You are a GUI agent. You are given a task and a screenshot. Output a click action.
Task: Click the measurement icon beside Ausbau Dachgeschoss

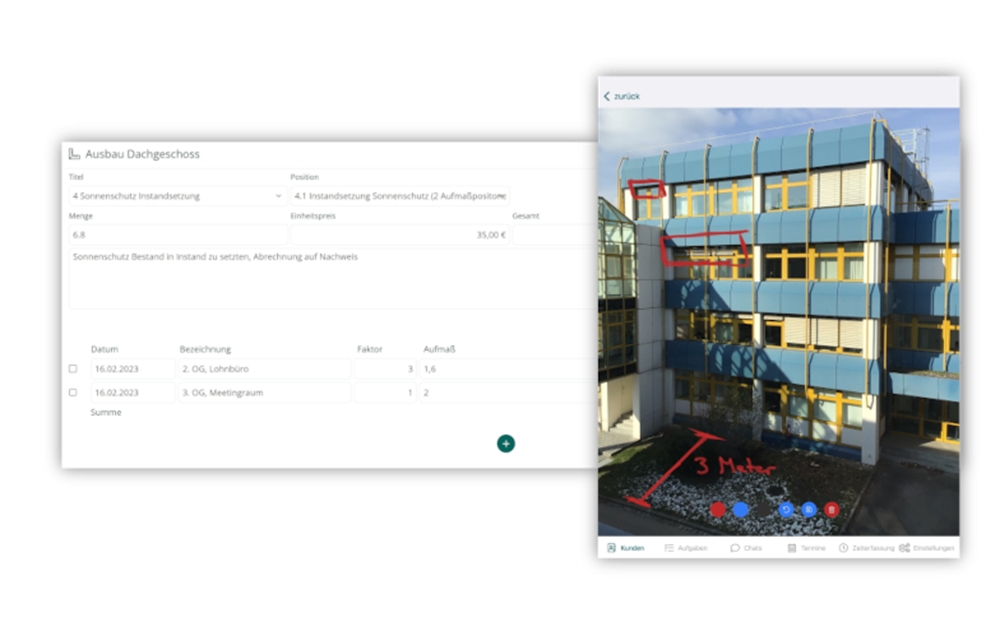click(74, 154)
